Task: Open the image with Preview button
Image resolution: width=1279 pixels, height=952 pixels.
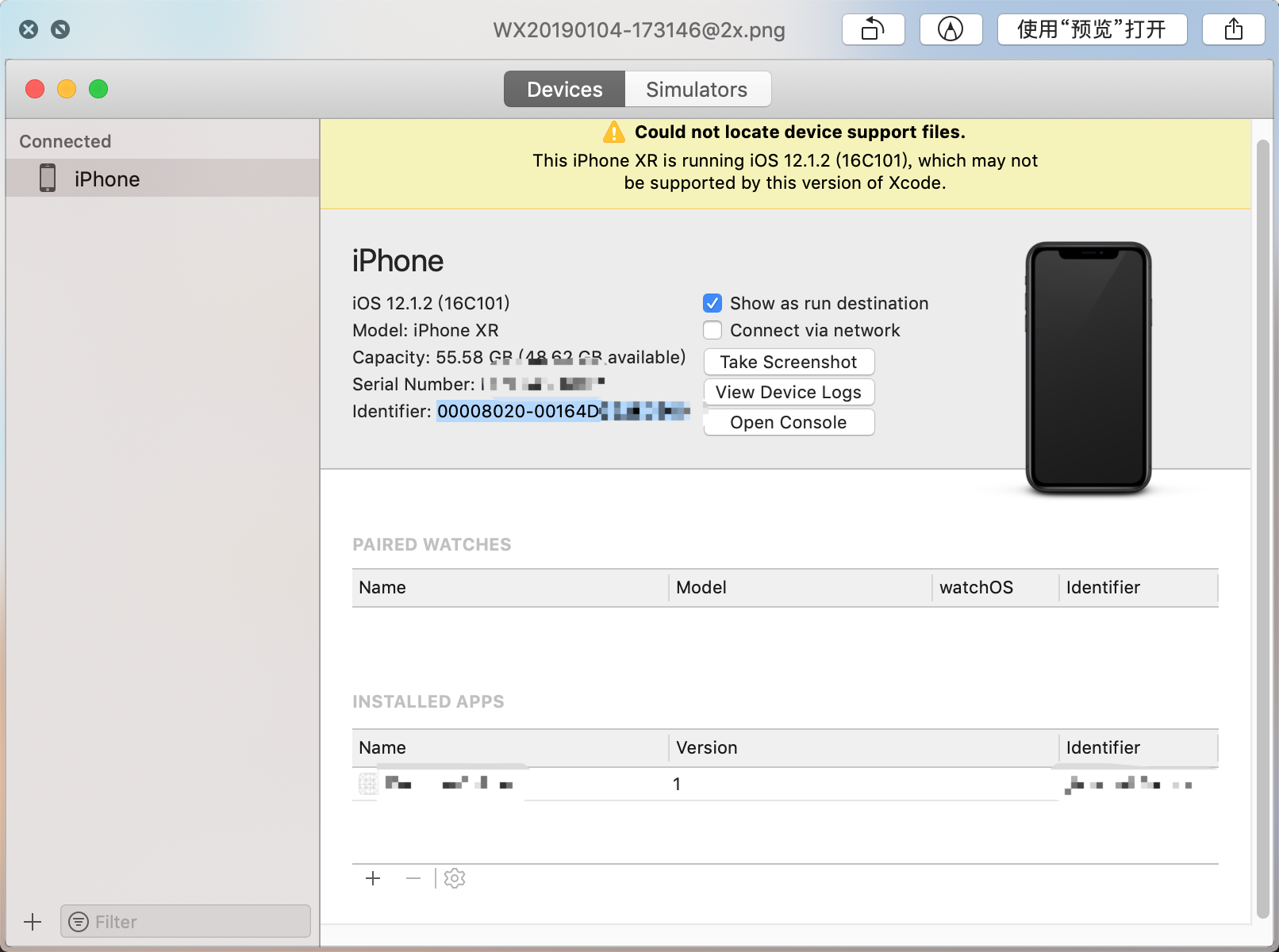Action: pos(1092,30)
